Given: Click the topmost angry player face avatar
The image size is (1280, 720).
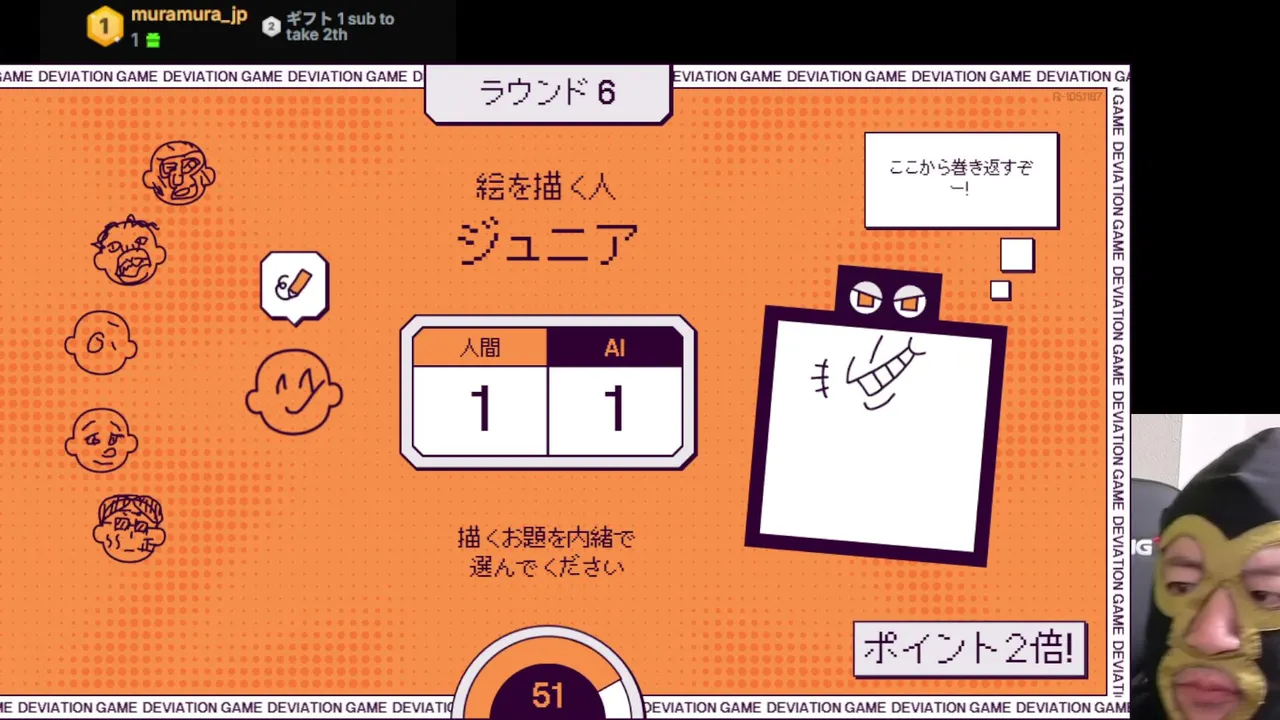Looking at the screenshot, I should coord(179,173).
